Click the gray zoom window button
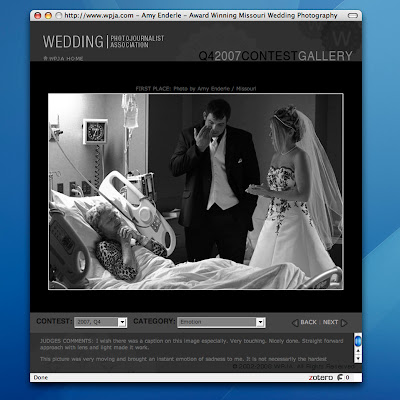Screen dimensions: 400x400 [59, 15]
